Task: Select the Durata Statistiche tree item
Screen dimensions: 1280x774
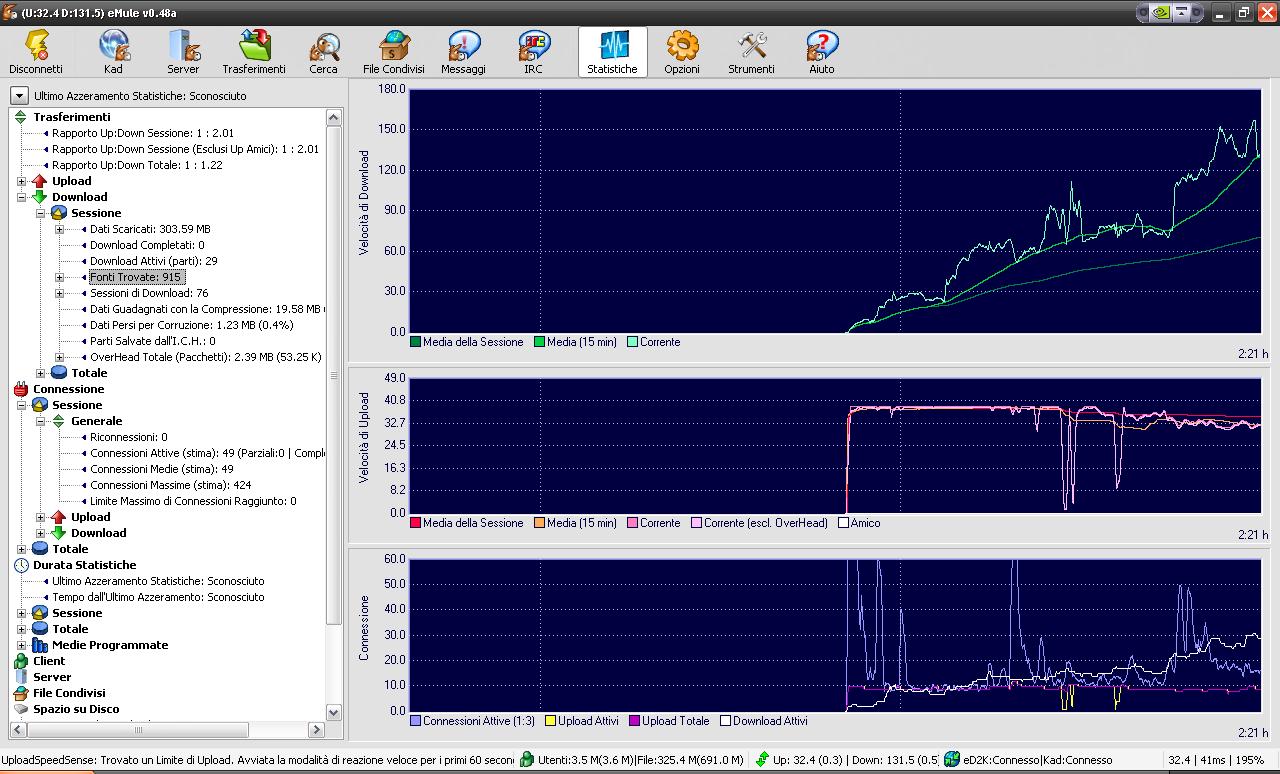Action: point(84,565)
